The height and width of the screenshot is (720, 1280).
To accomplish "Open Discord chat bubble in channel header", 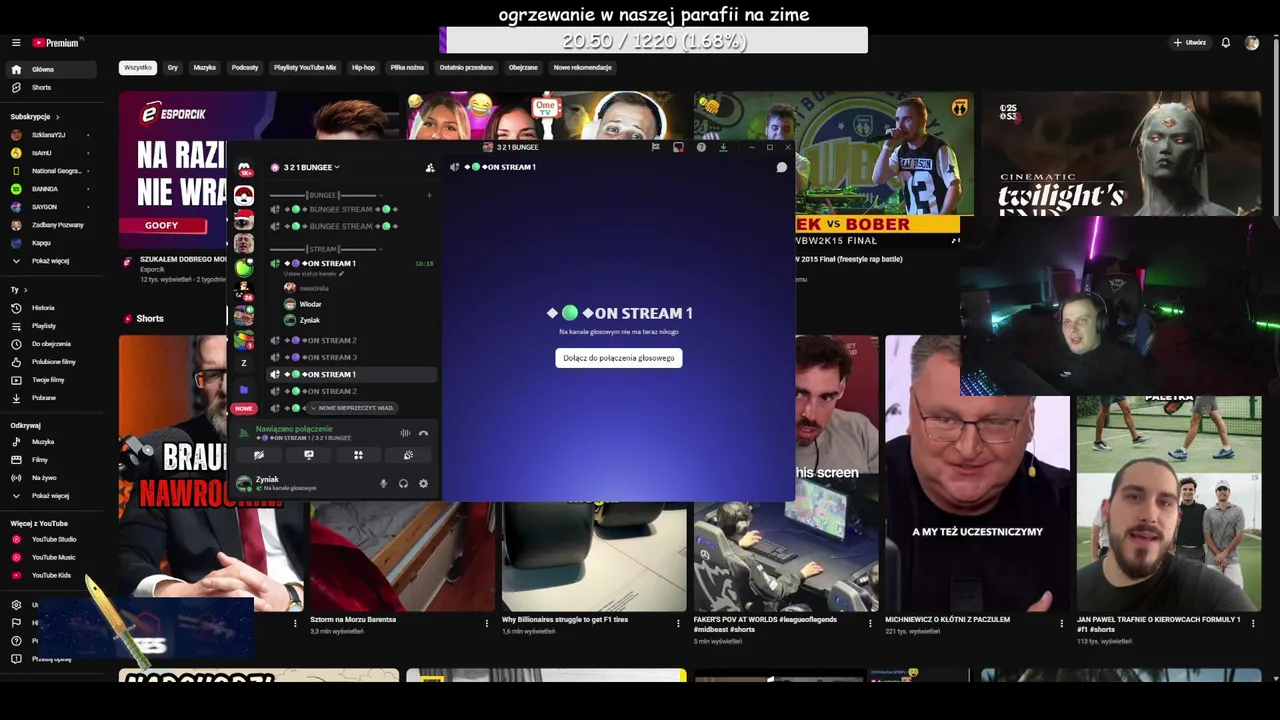I will [x=782, y=167].
